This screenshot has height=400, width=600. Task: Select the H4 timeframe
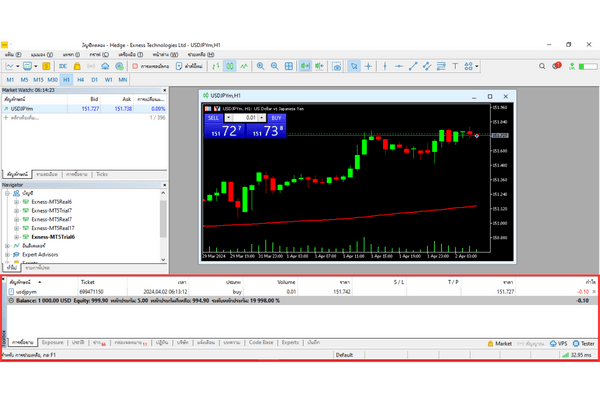point(80,78)
